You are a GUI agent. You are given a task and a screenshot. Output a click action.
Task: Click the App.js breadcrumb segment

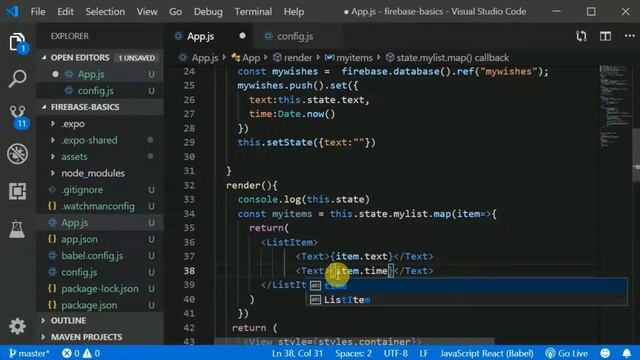[x=199, y=58]
